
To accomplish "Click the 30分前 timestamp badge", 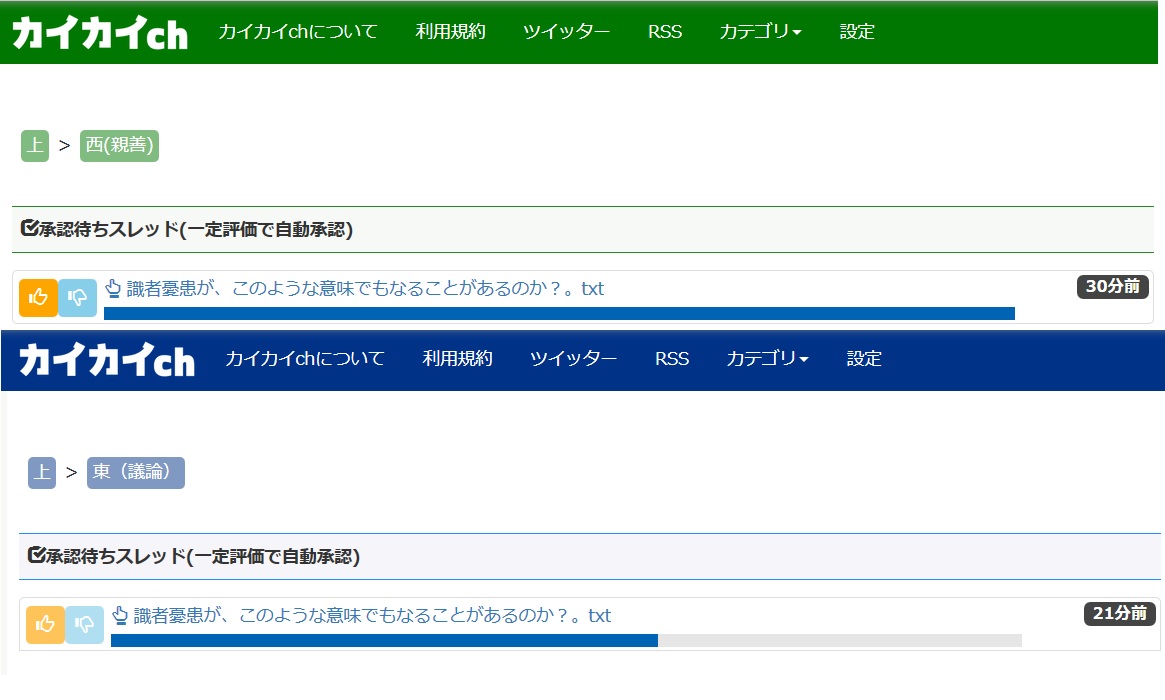I will click(x=1112, y=287).
